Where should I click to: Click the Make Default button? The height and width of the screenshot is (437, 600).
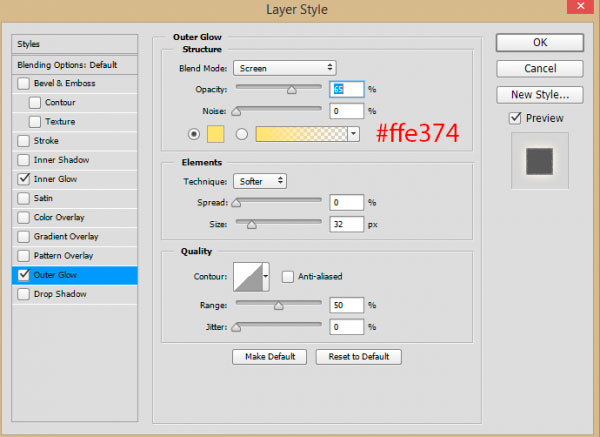tap(269, 357)
